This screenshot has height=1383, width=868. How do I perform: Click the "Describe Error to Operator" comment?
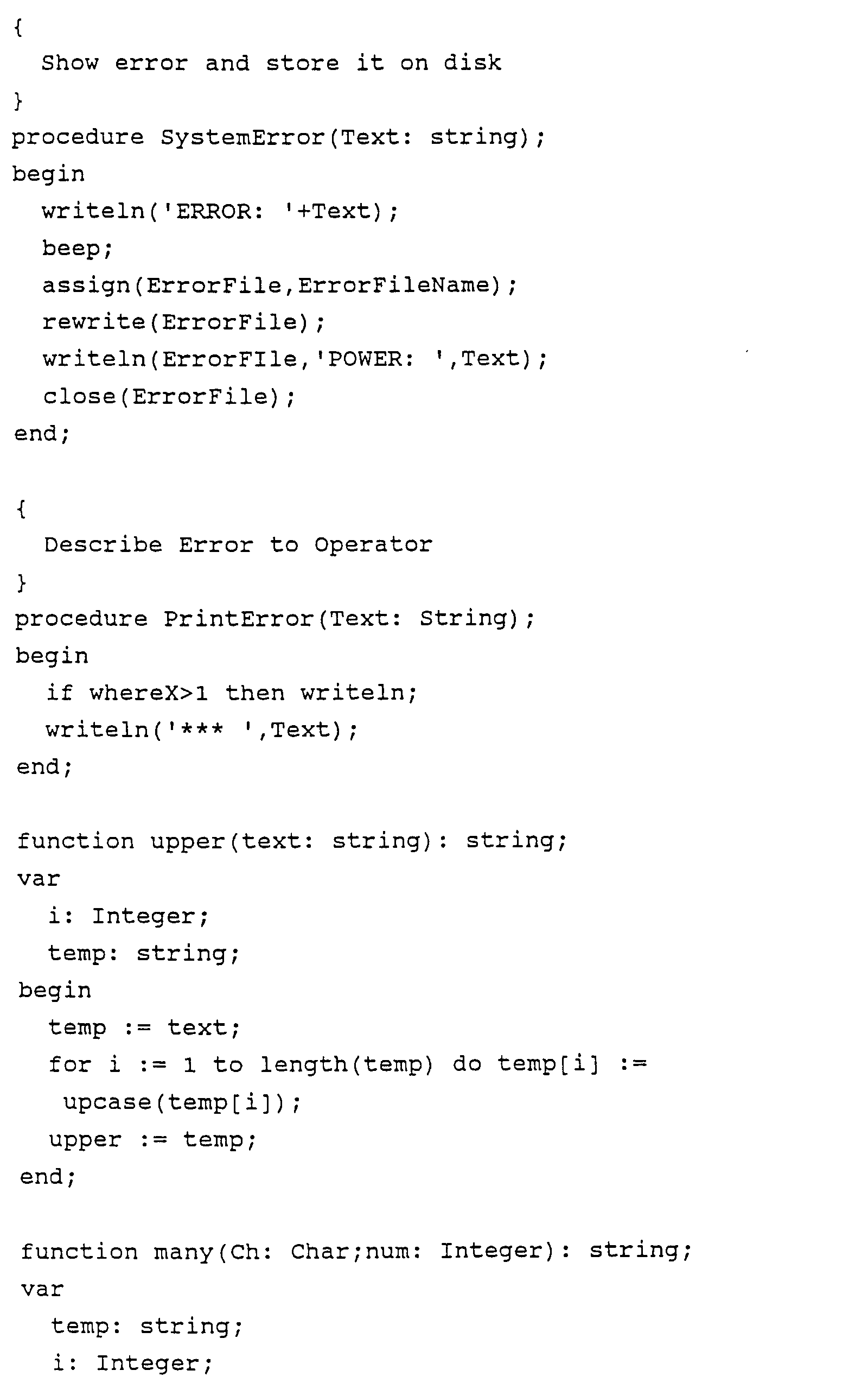(238, 545)
